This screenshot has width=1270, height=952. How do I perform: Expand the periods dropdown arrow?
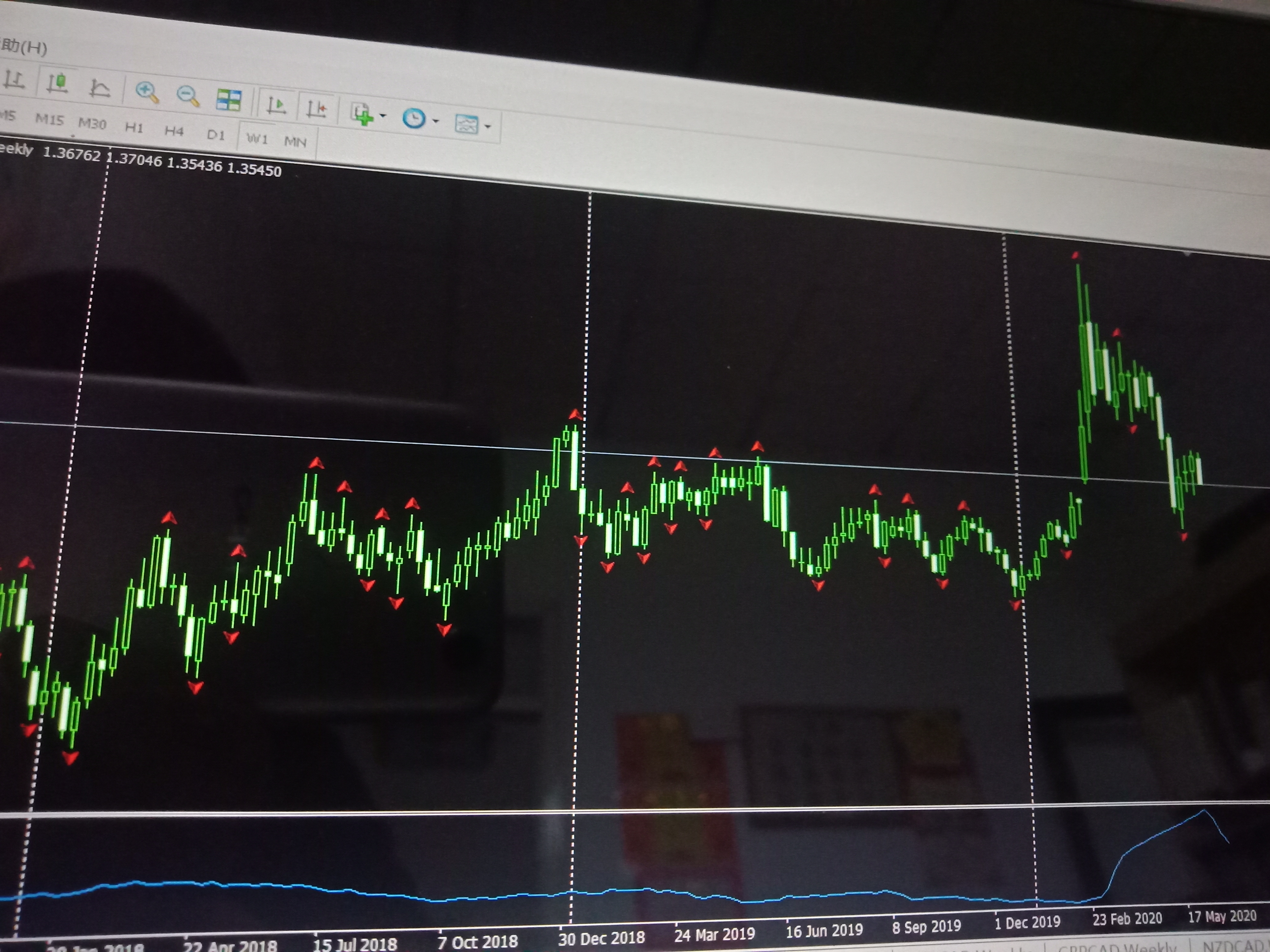[435, 121]
